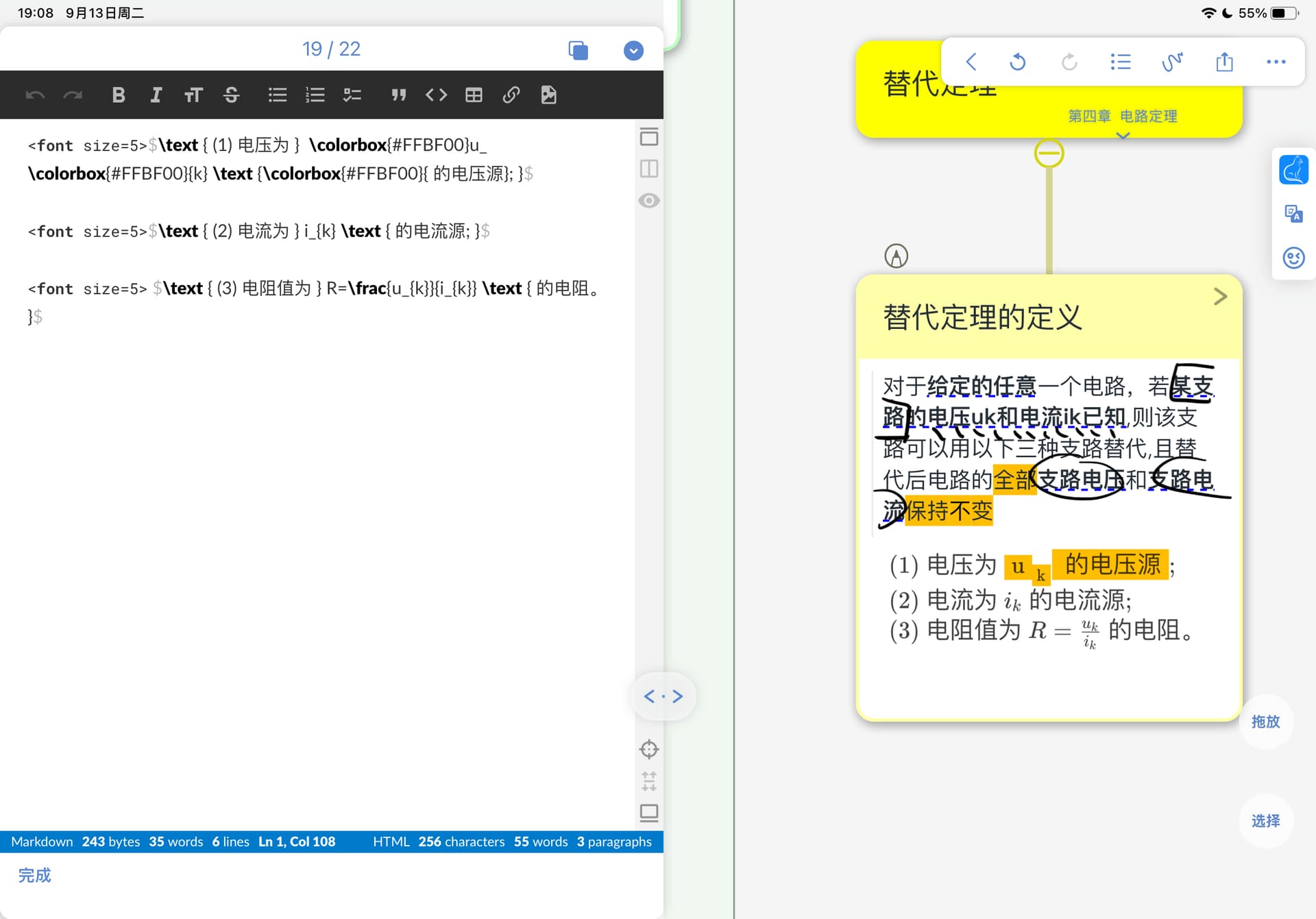Tap the 19:08 clock in status bar
This screenshot has height=919, width=1316.
(x=36, y=13)
